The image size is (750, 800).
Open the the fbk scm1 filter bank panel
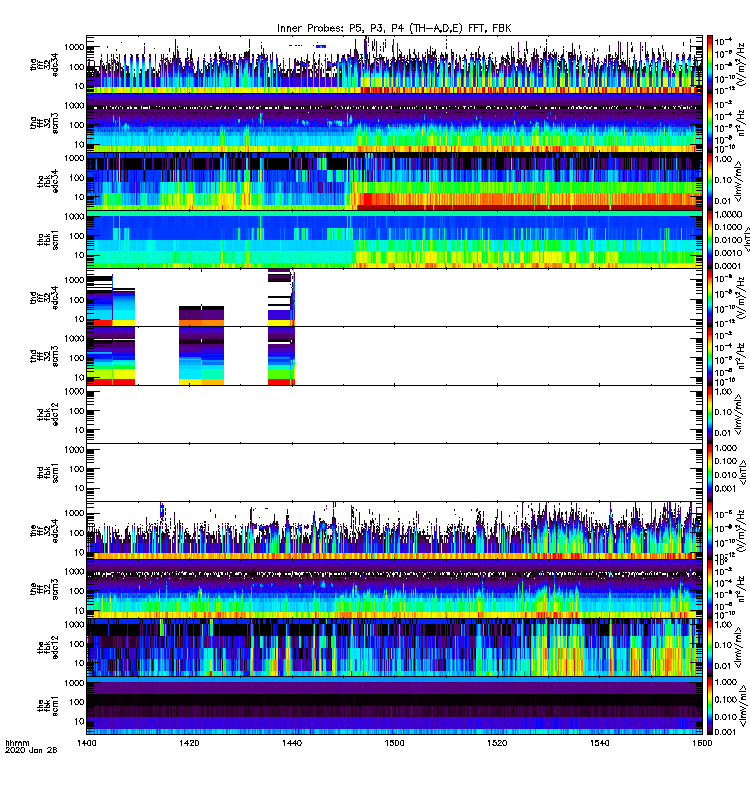pyautogui.click(x=394, y=705)
